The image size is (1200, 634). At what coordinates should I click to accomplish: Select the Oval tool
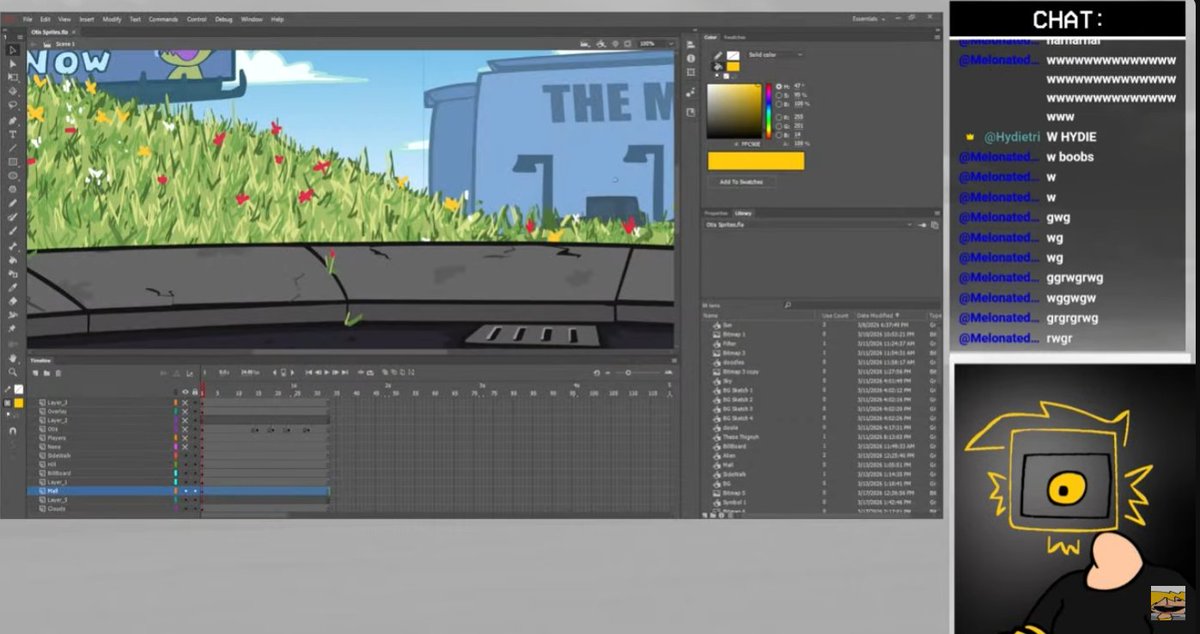(x=13, y=175)
